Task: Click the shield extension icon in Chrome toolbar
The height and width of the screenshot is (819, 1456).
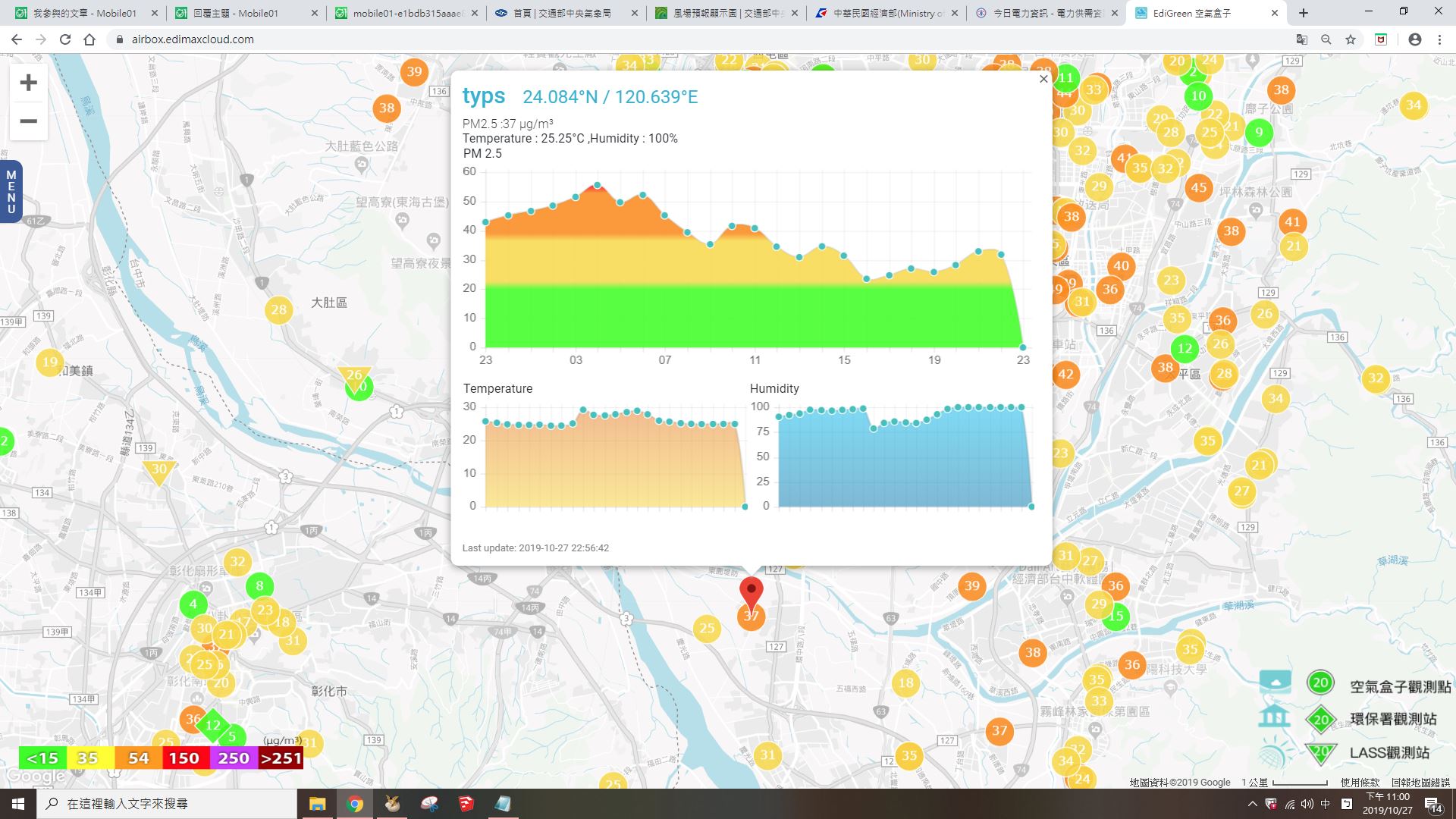Action: (1381, 39)
